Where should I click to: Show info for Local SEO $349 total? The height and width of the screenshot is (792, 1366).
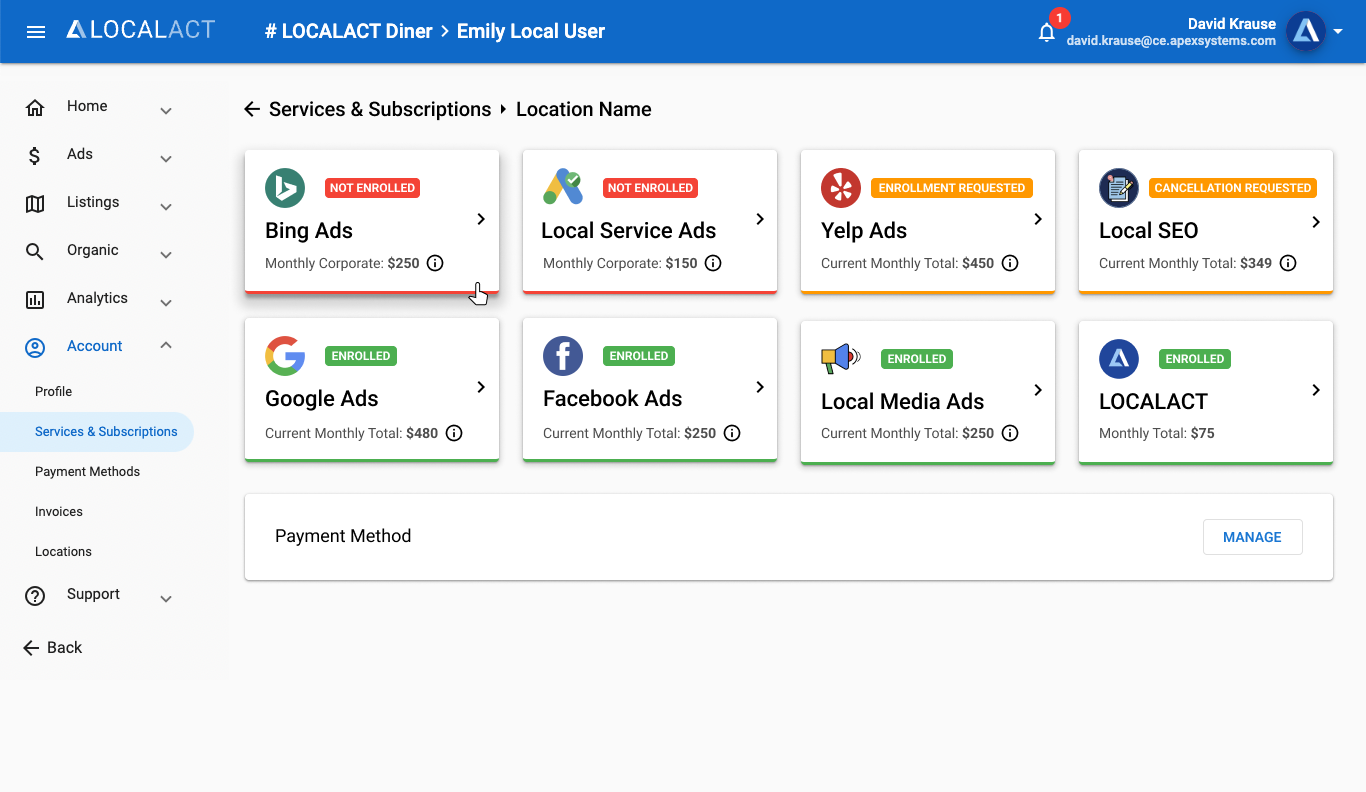point(1288,264)
